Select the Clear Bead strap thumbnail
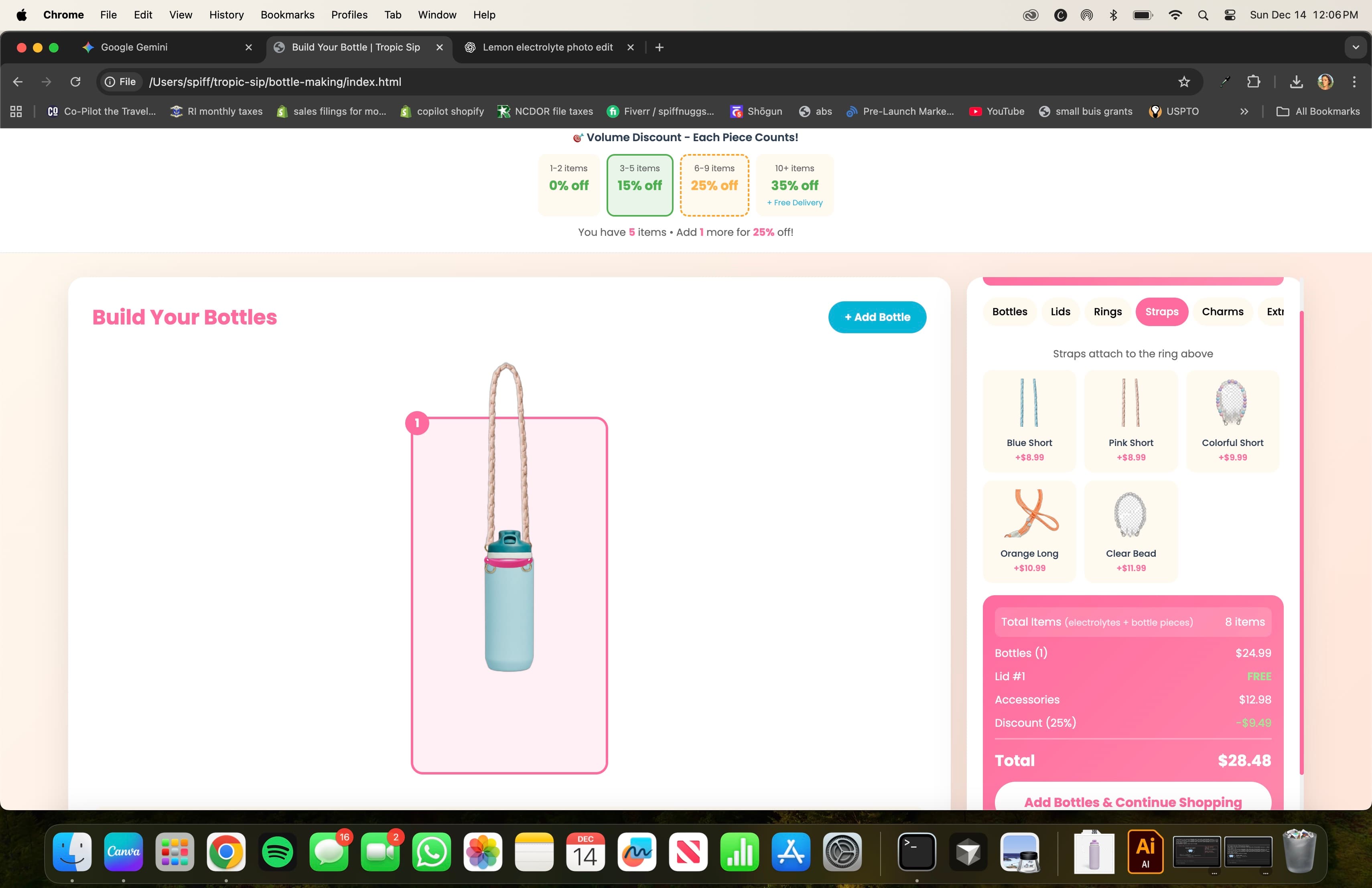The width and height of the screenshot is (1372, 888). pyautogui.click(x=1130, y=529)
